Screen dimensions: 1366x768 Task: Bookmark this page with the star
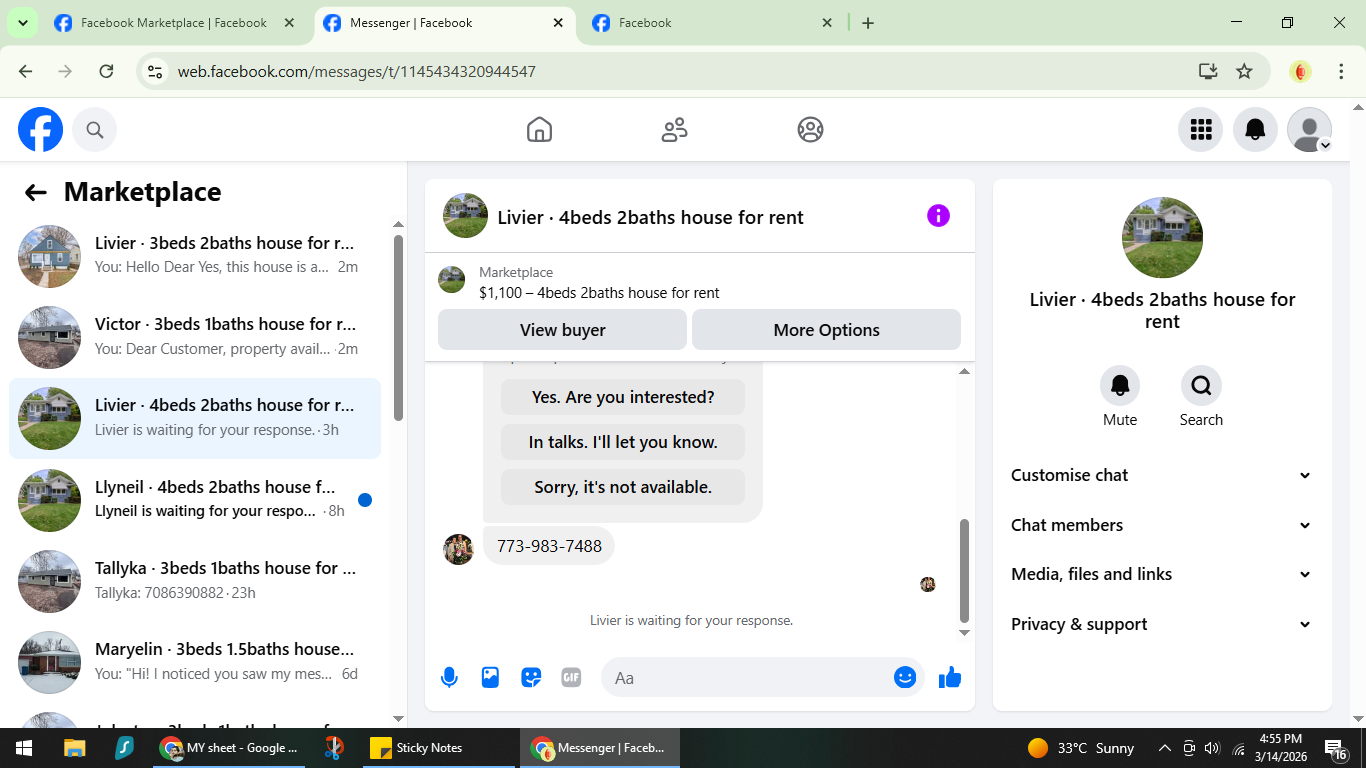tap(1244, 71)
